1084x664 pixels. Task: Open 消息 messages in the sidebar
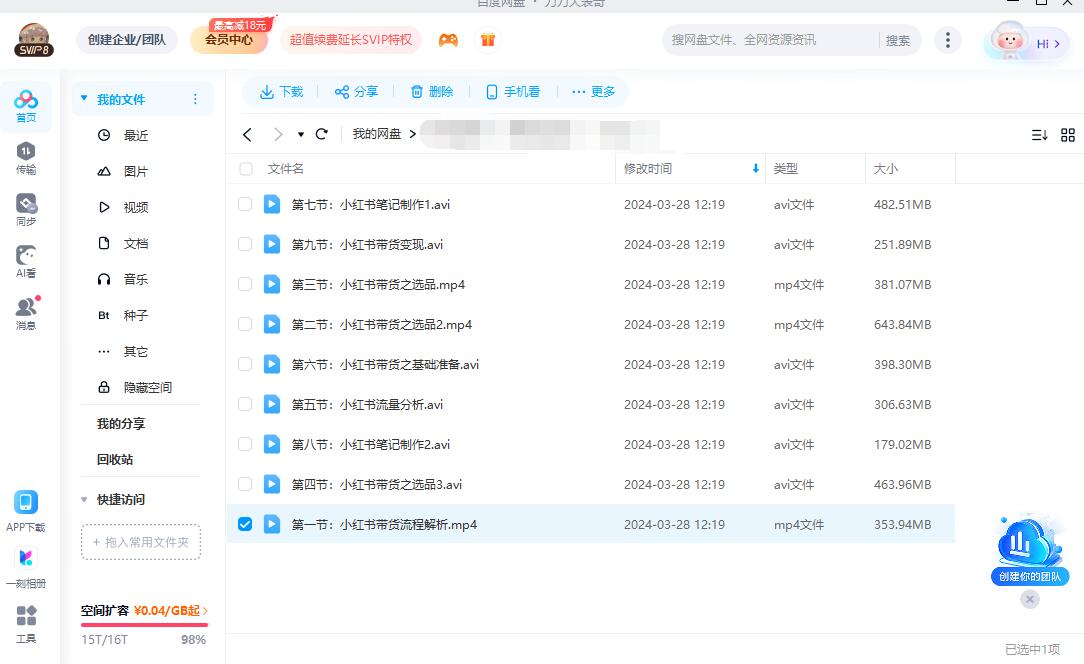point(26,314)
